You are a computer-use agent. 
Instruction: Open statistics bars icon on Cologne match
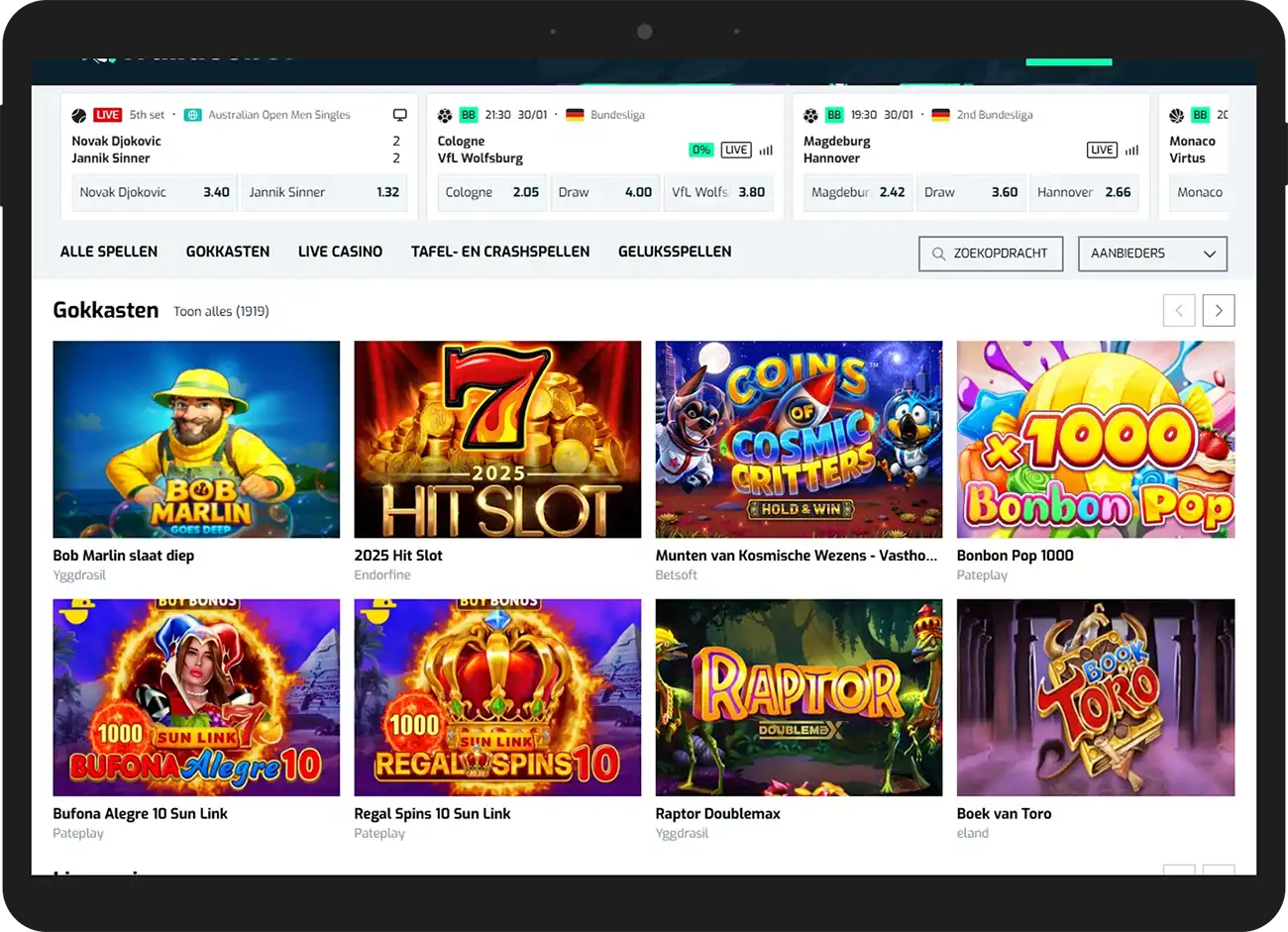coord(766,151)
